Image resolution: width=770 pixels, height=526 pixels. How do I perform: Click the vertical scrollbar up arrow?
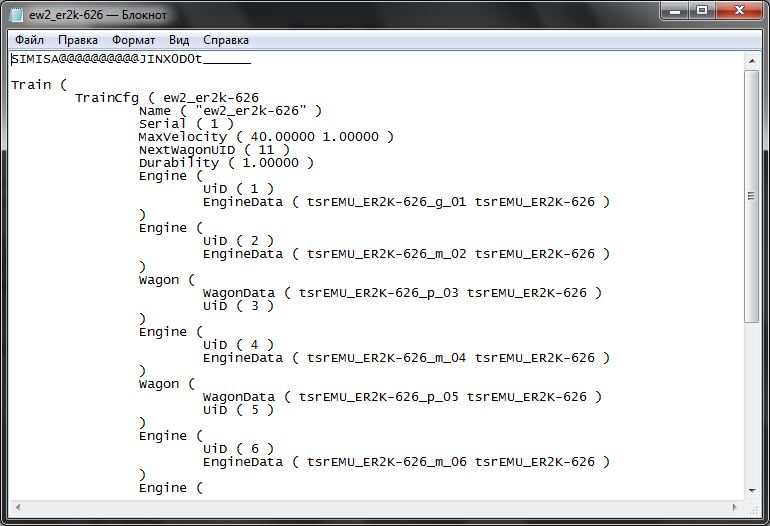click(x=752, y=61)
